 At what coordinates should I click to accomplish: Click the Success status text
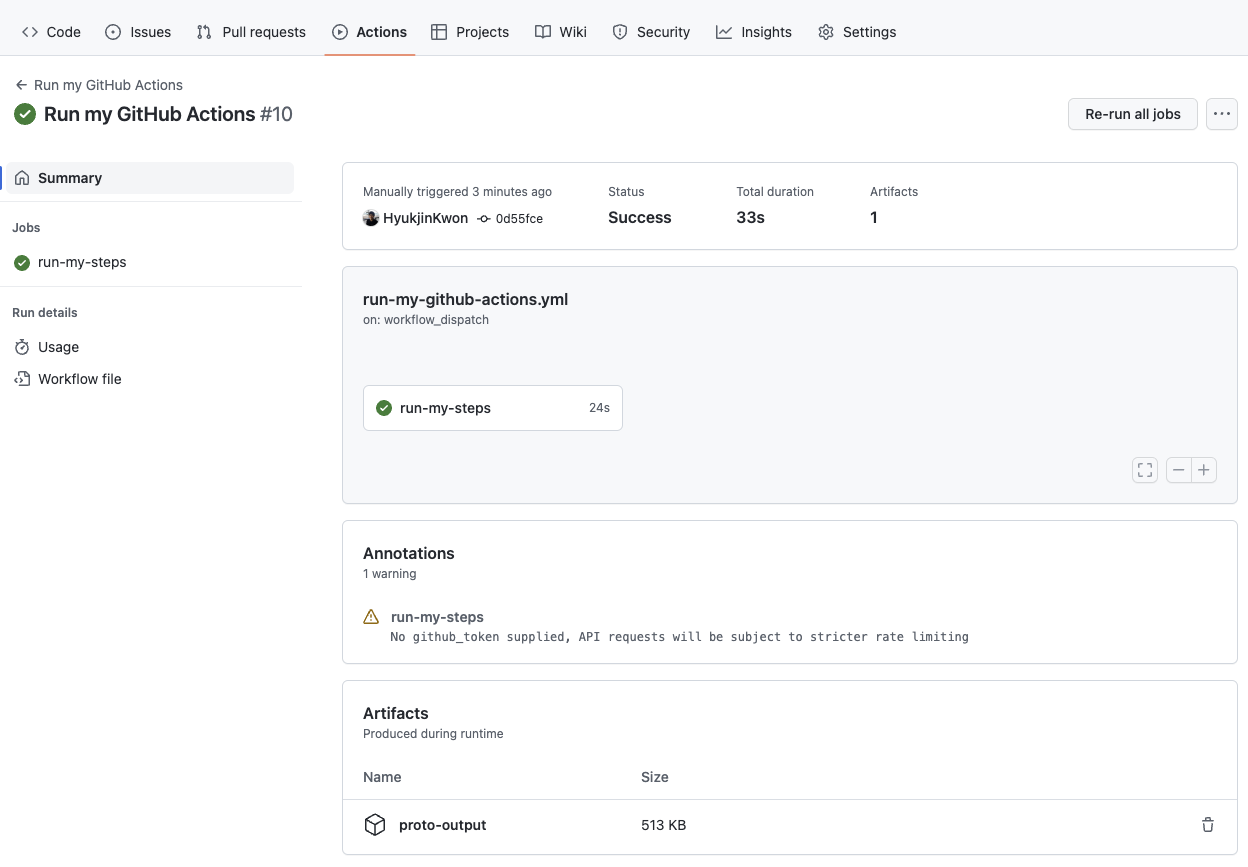tap(640, 218)
